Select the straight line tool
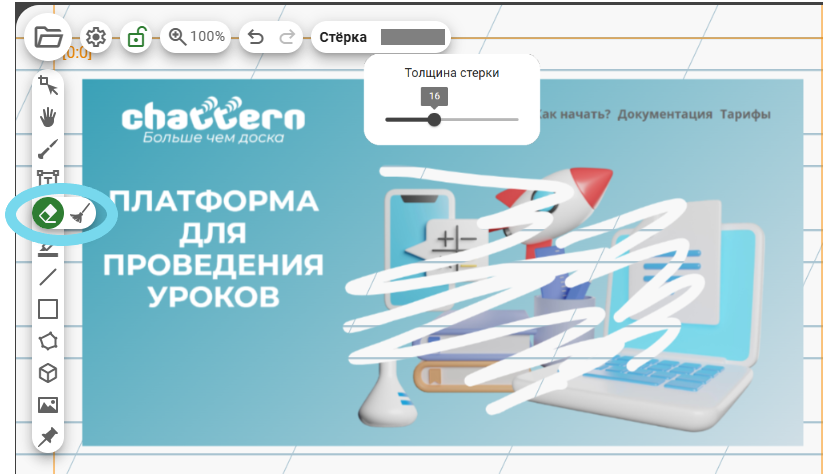 click(47, 277)
